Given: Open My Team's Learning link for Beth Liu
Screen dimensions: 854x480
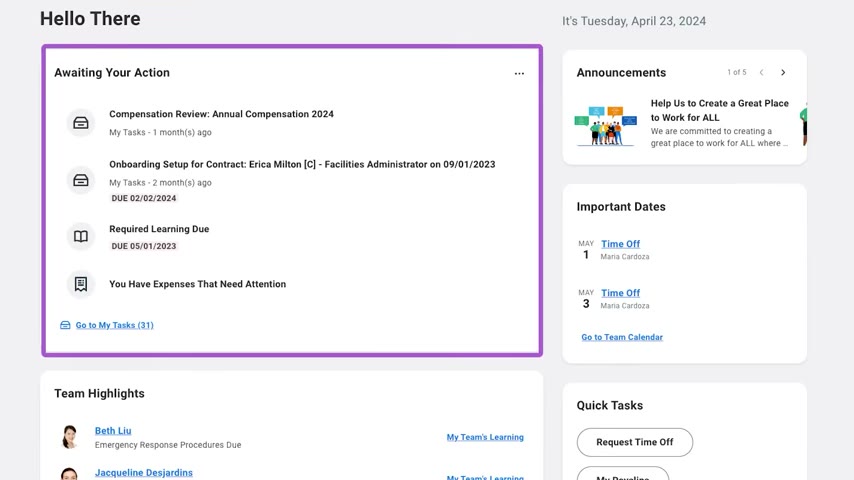Looking at the screenshot, I should [x=485, y=437].
